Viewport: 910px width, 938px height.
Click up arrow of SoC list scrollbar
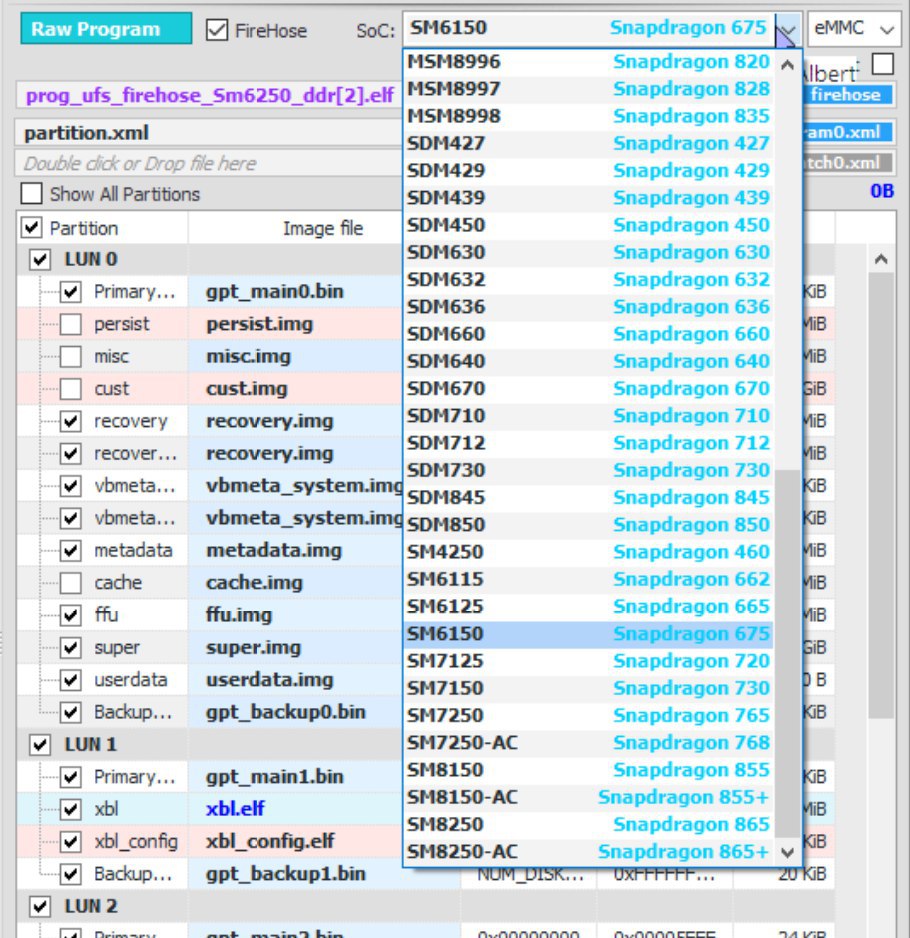coord(787,65)
